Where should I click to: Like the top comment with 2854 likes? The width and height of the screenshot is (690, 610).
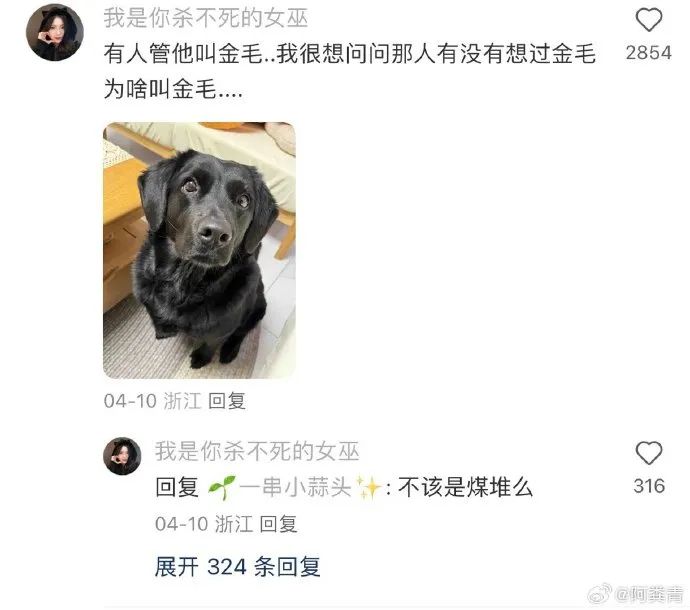[649, 20]
